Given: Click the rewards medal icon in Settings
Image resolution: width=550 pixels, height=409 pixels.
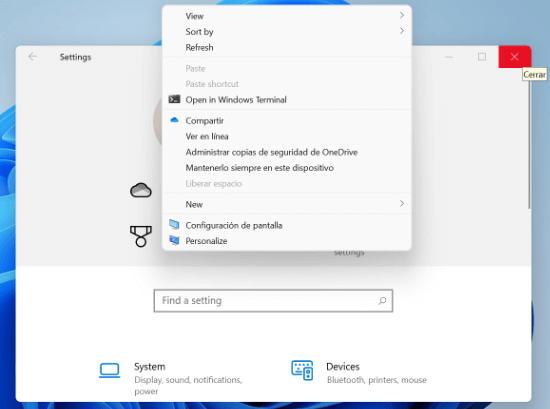Looking at the screenshot, I should (141, 236).
